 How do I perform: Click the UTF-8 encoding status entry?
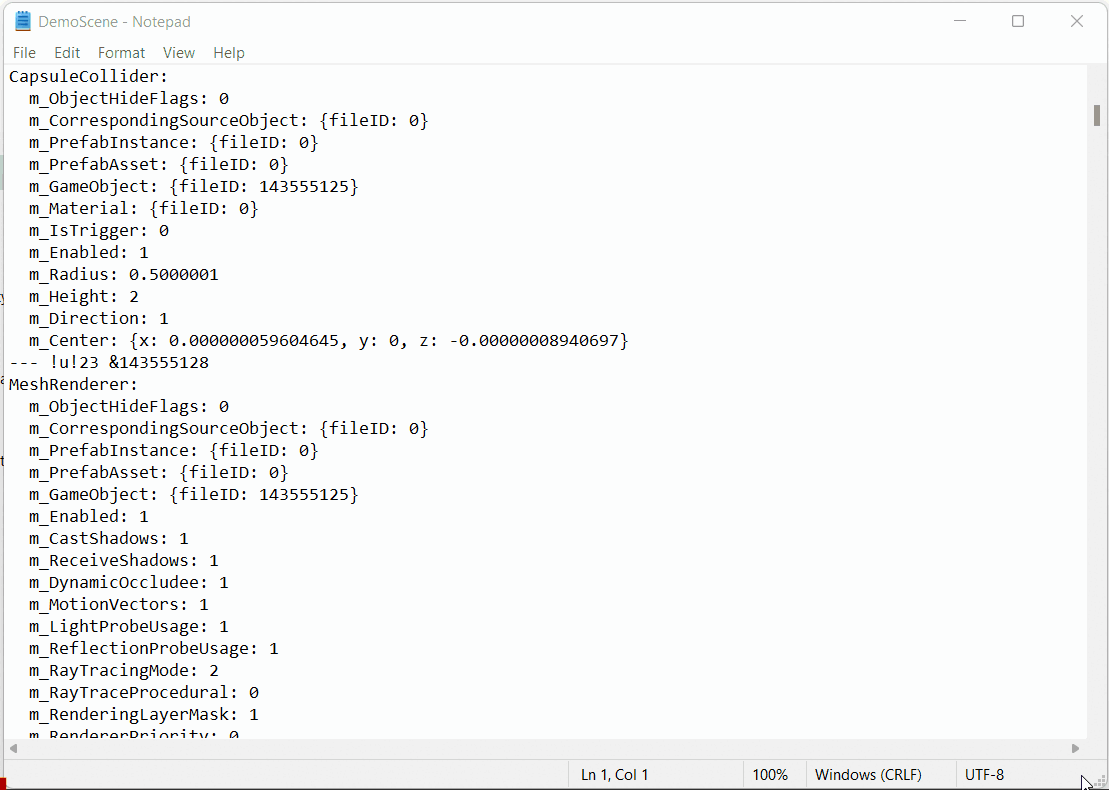point(984,774)
